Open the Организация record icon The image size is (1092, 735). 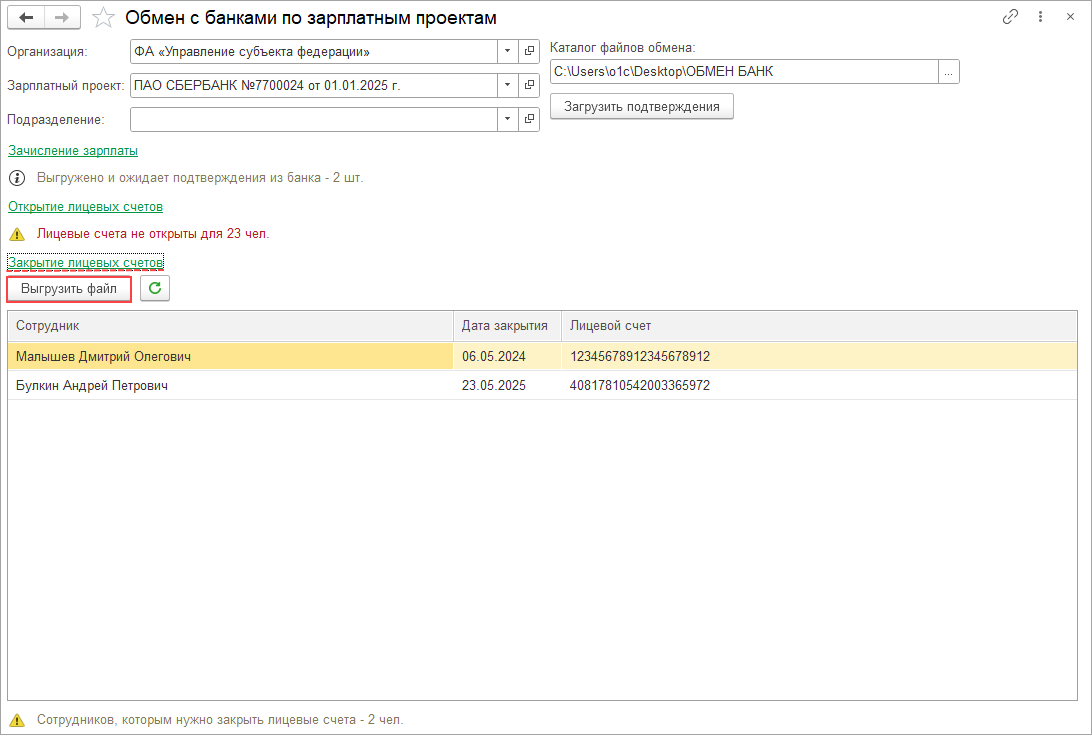click(x=529, y=51)
